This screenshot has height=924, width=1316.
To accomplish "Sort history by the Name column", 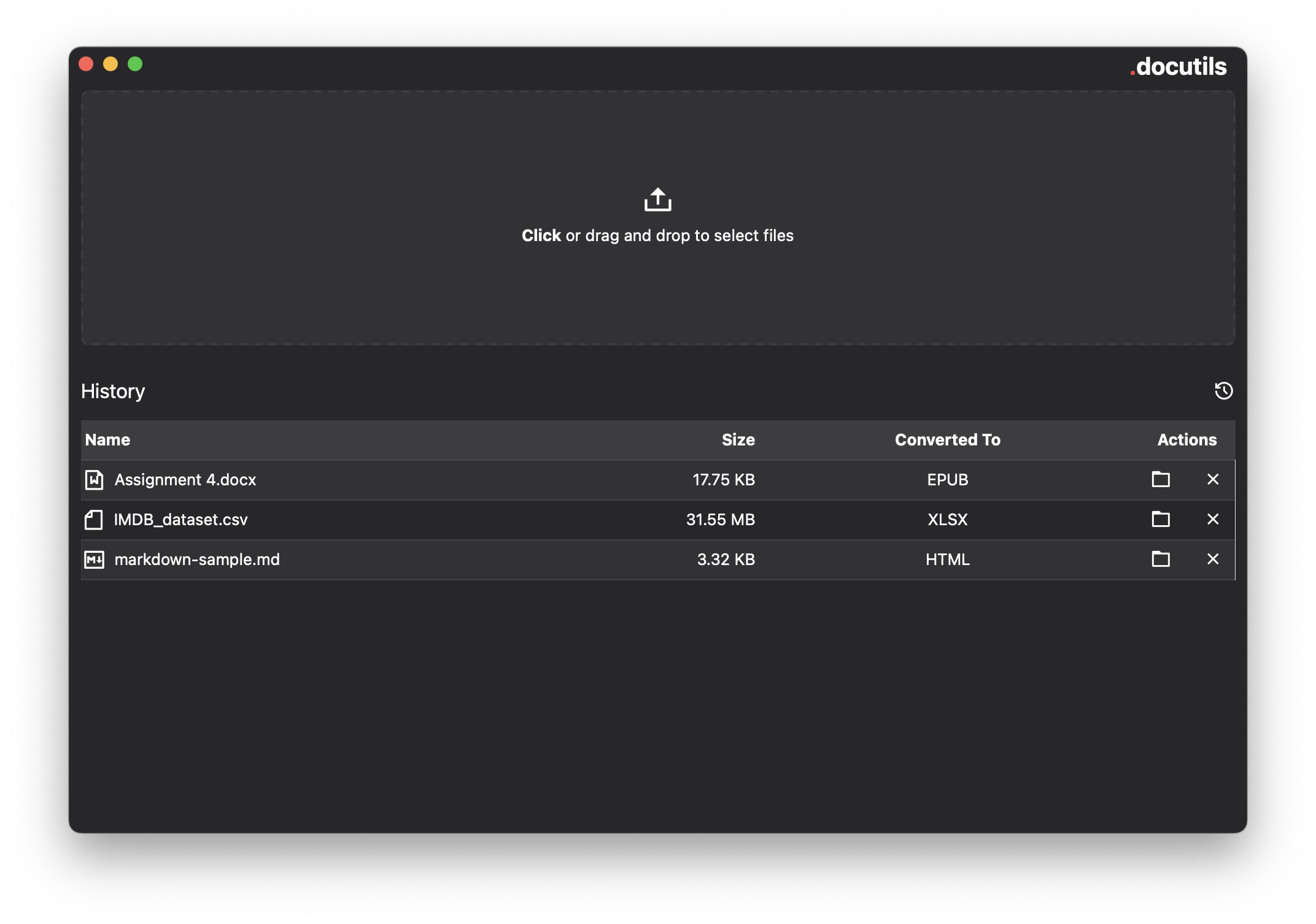I will [x=108, y=439].
